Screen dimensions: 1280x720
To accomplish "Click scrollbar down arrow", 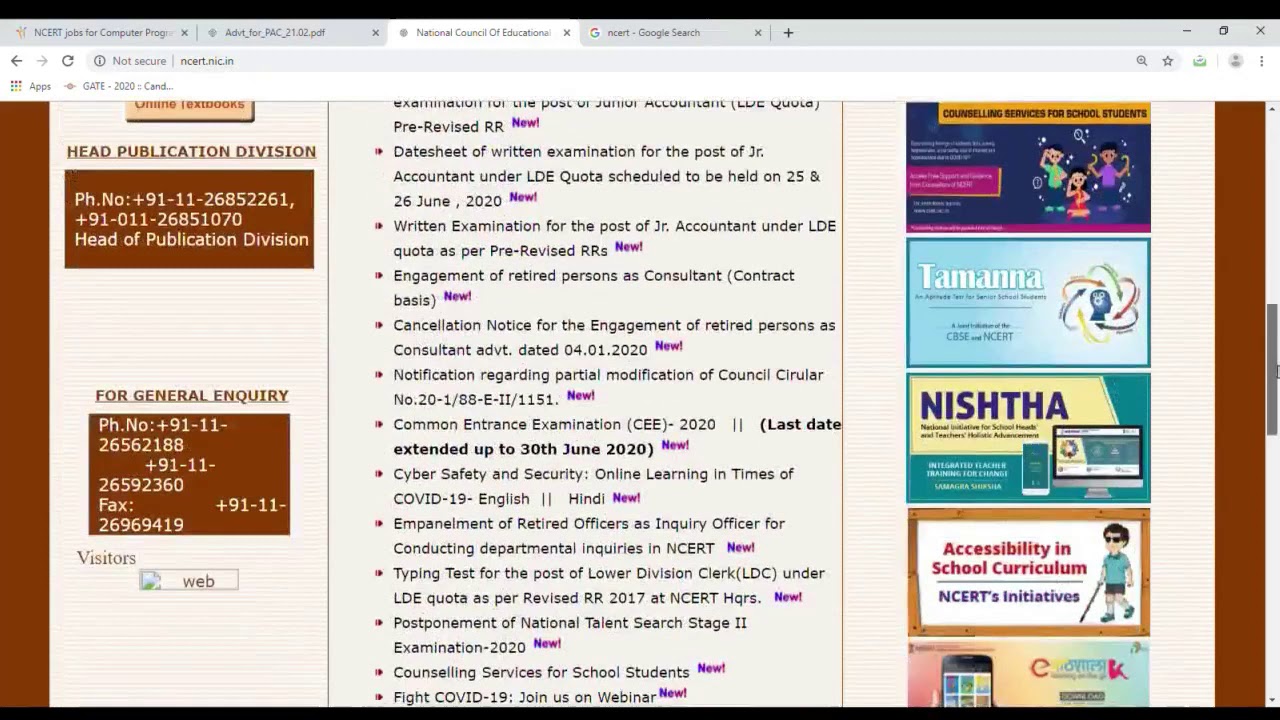I will (1272, 700).
